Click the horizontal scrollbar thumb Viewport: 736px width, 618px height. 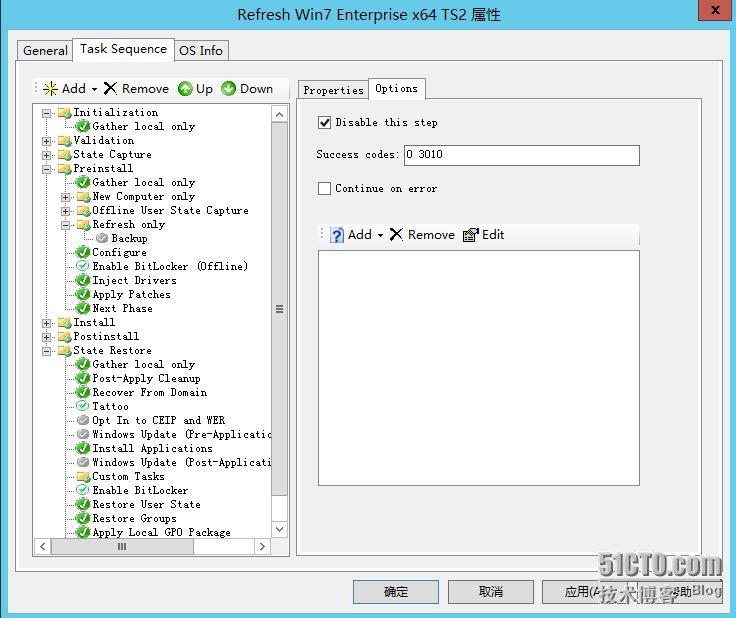tap(122, 546)
